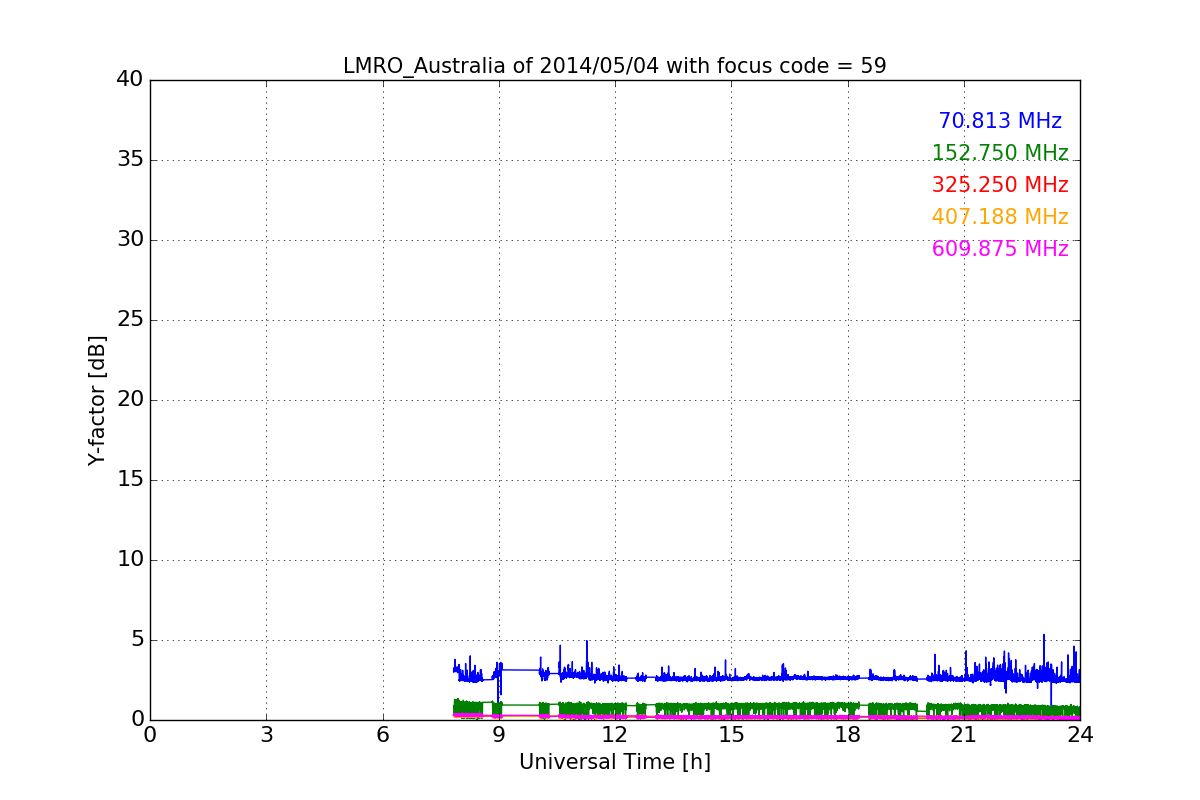This screenshot has height=800, width=1200.
Task: Click y-axis tick label 40
Action: click(130, 80)
